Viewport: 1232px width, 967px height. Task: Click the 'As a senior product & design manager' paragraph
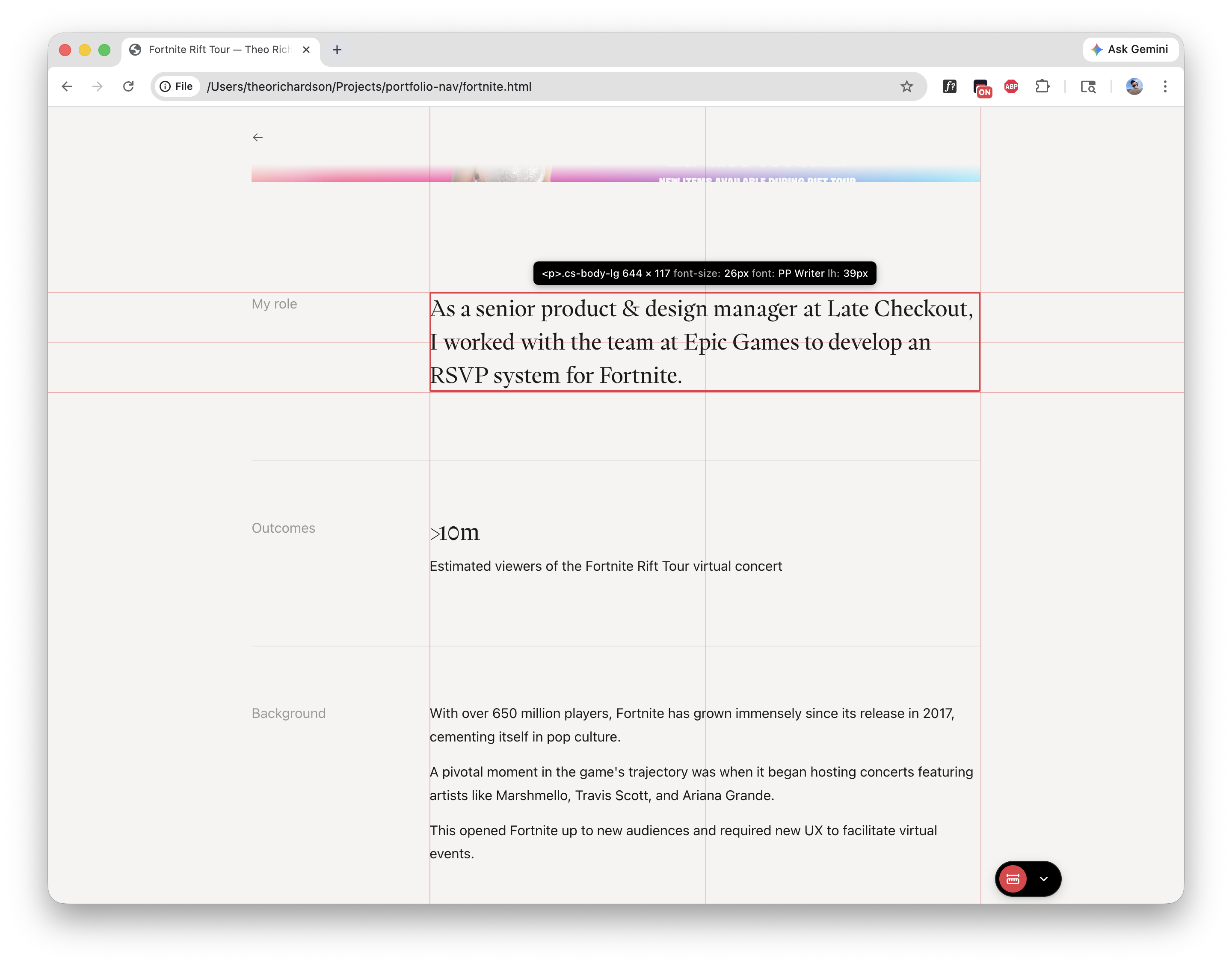click(705, 342)
